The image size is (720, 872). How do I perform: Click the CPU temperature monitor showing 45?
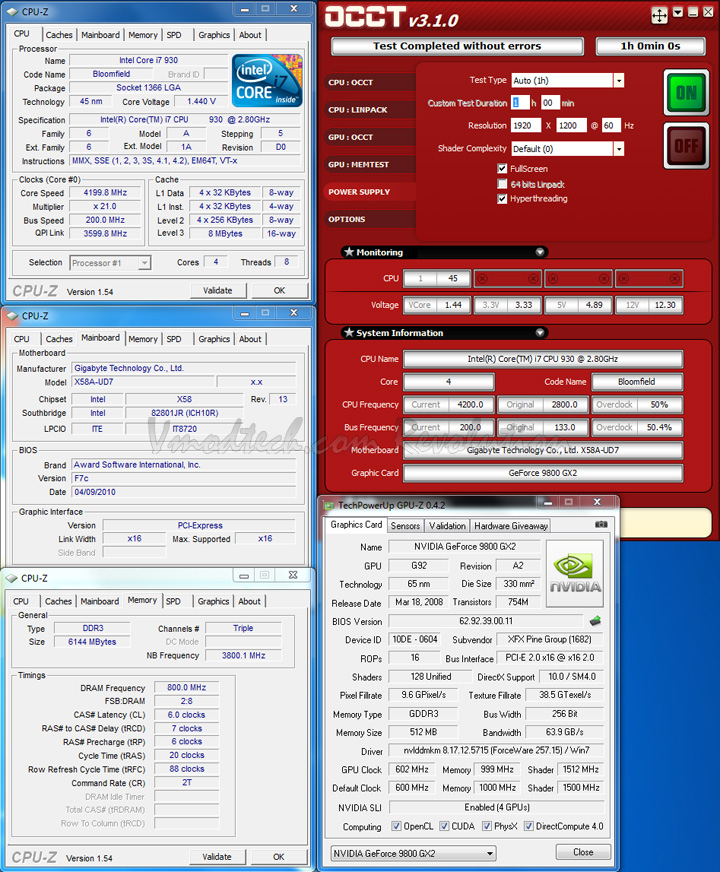coord(437,278)
